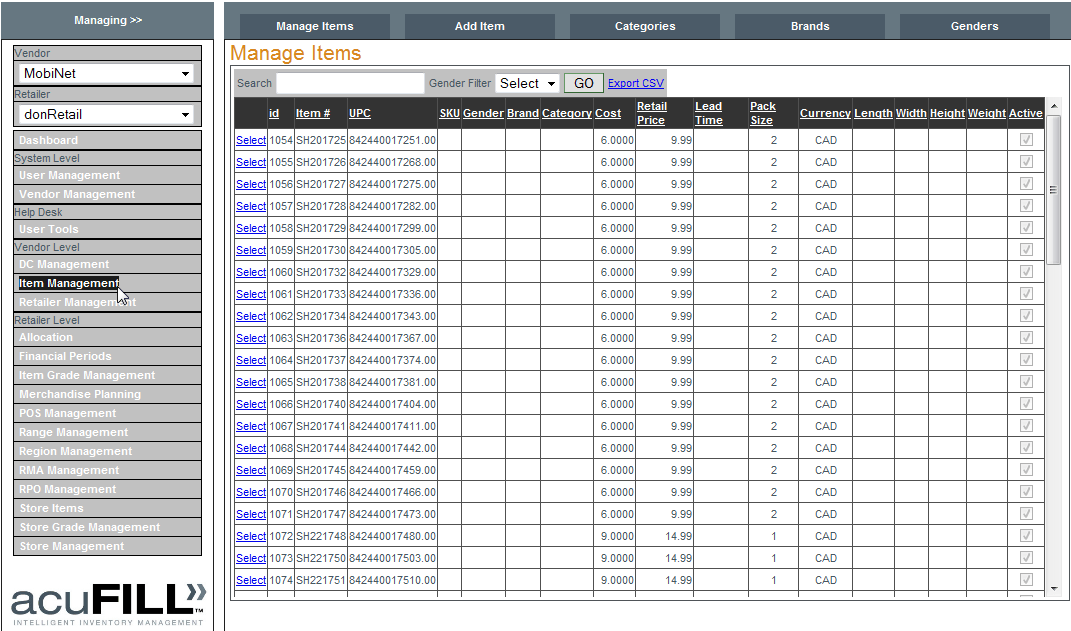Switch to the Add Item tab
The height and width of the screenshot is (631, 1071).
[x=480, y=26]
